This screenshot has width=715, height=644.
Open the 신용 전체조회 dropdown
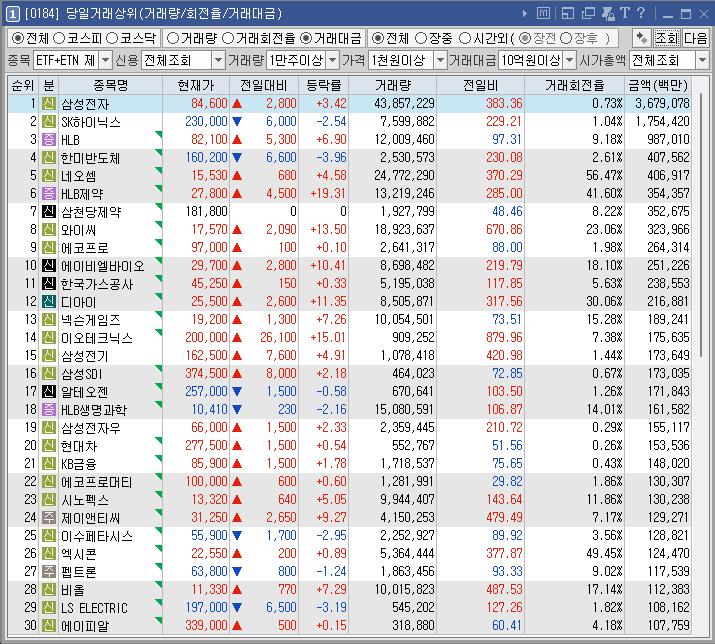pos(219,60)
